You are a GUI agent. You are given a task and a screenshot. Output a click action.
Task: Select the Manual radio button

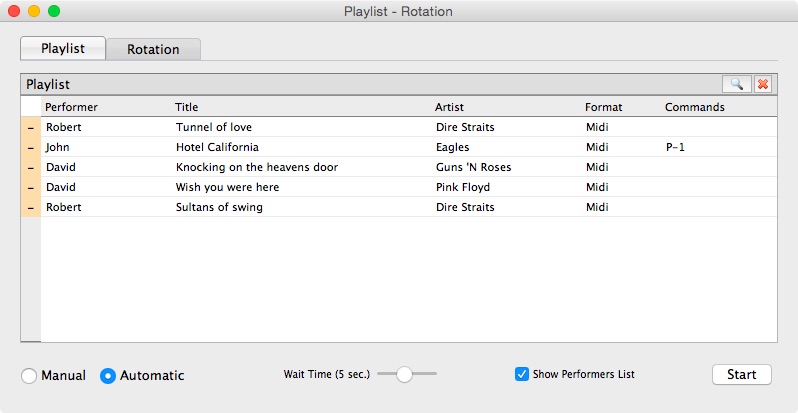29,376
